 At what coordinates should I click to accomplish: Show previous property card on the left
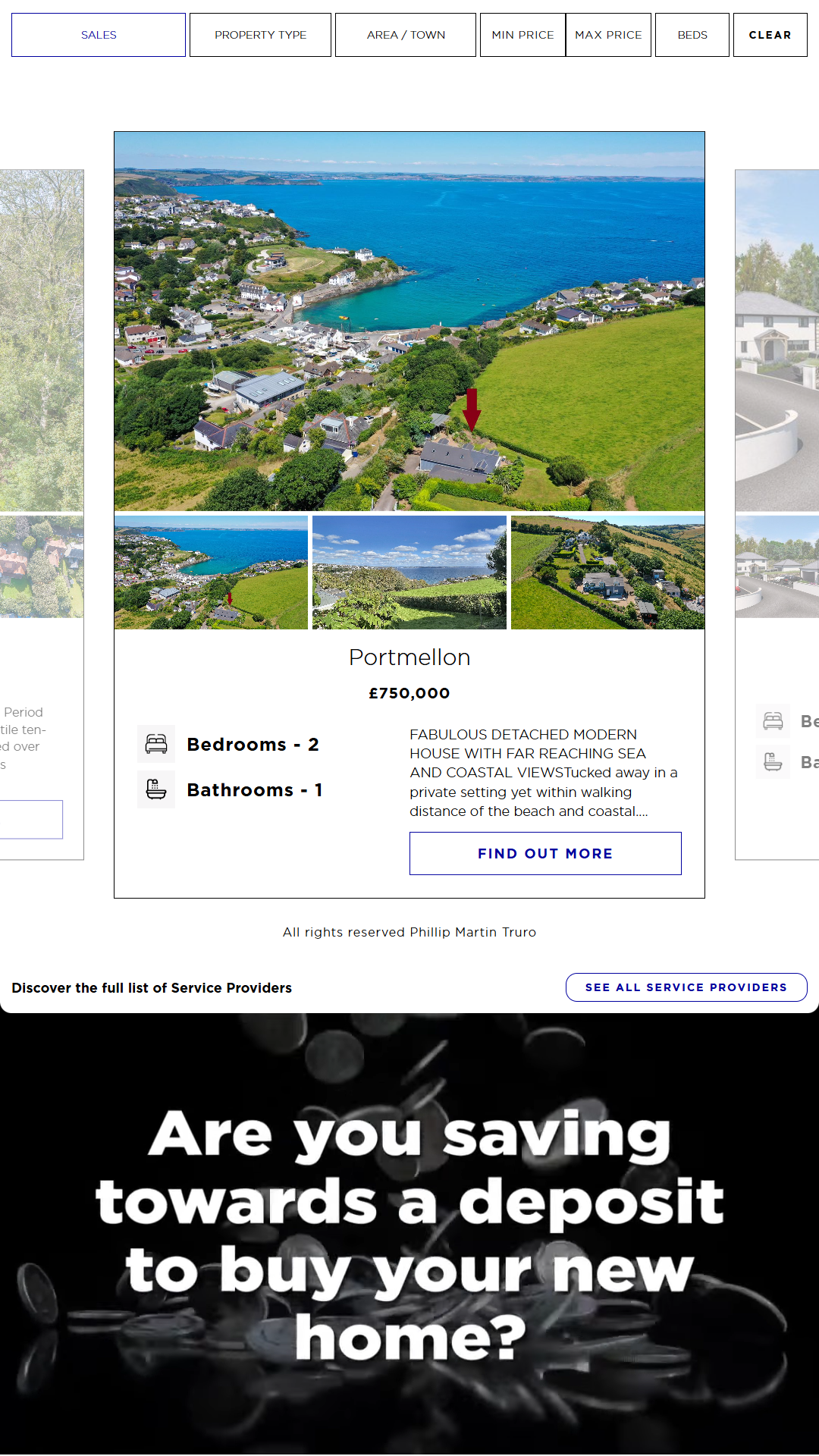(x=42, y=514)
